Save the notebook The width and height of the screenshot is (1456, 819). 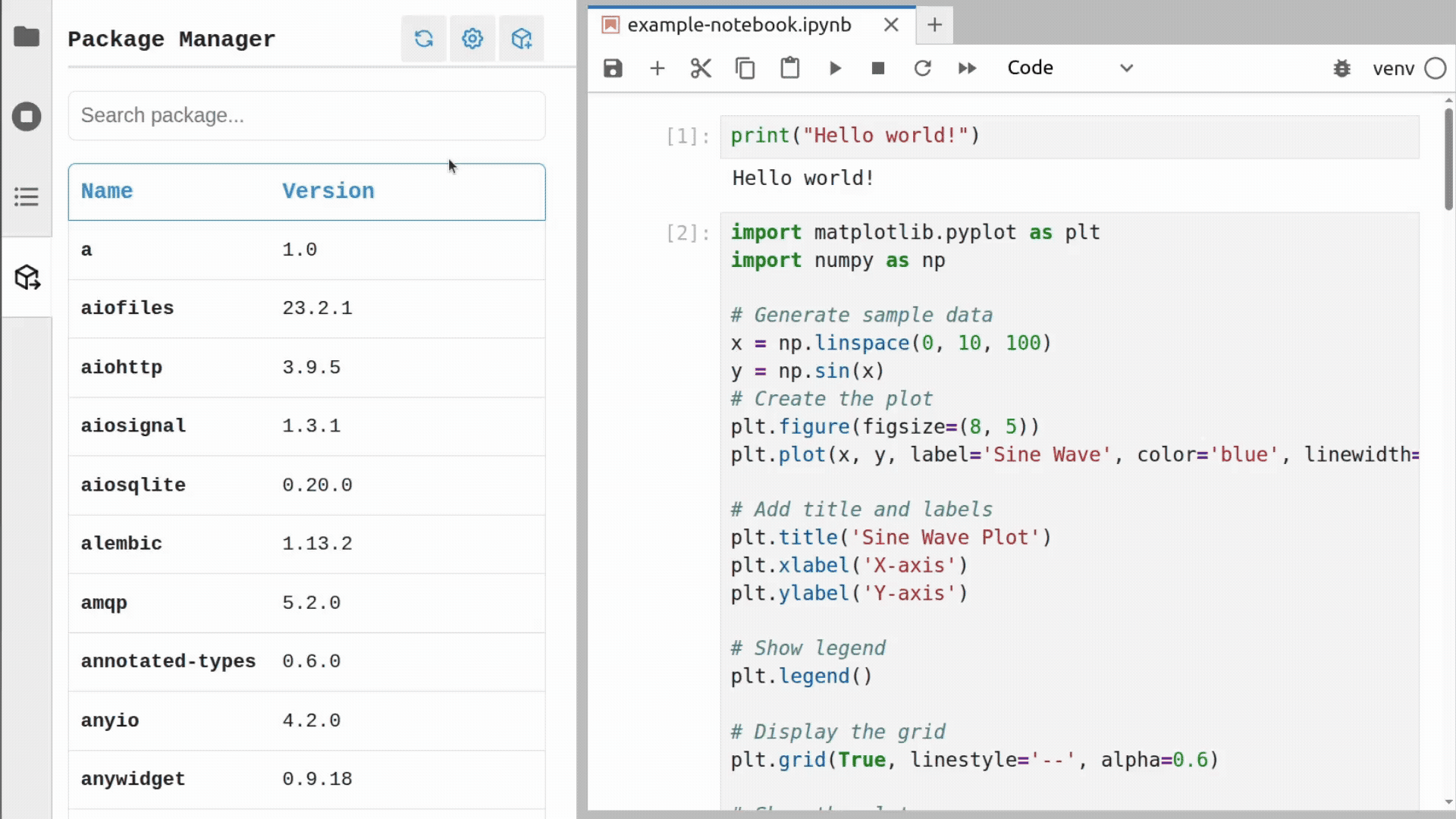pyautogui.click(x=612, y=67)
